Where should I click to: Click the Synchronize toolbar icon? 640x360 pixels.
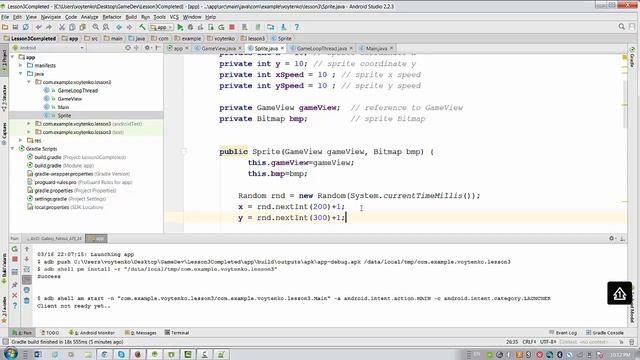tap(25, 27)
